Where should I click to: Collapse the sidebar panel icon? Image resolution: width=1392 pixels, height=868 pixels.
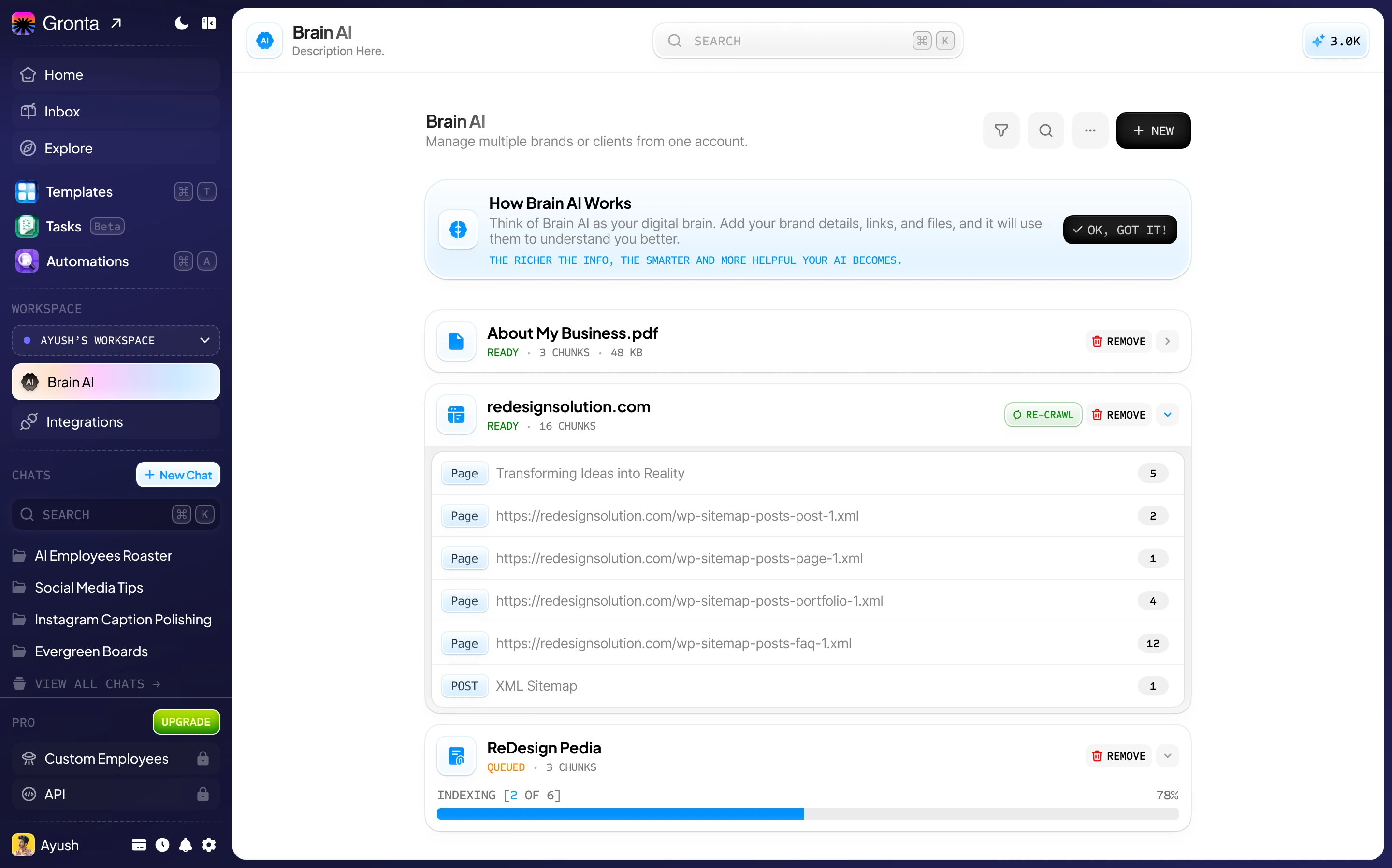click(208, 24)
